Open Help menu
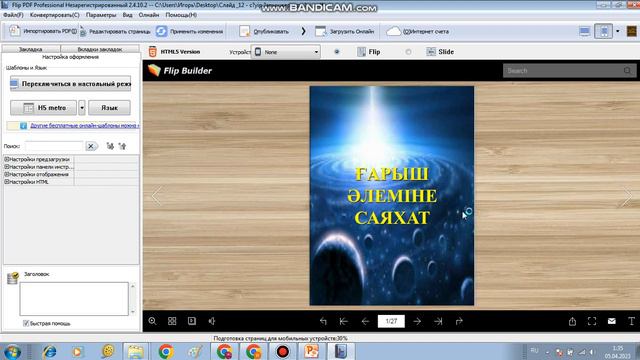 (x=181, y=15)
